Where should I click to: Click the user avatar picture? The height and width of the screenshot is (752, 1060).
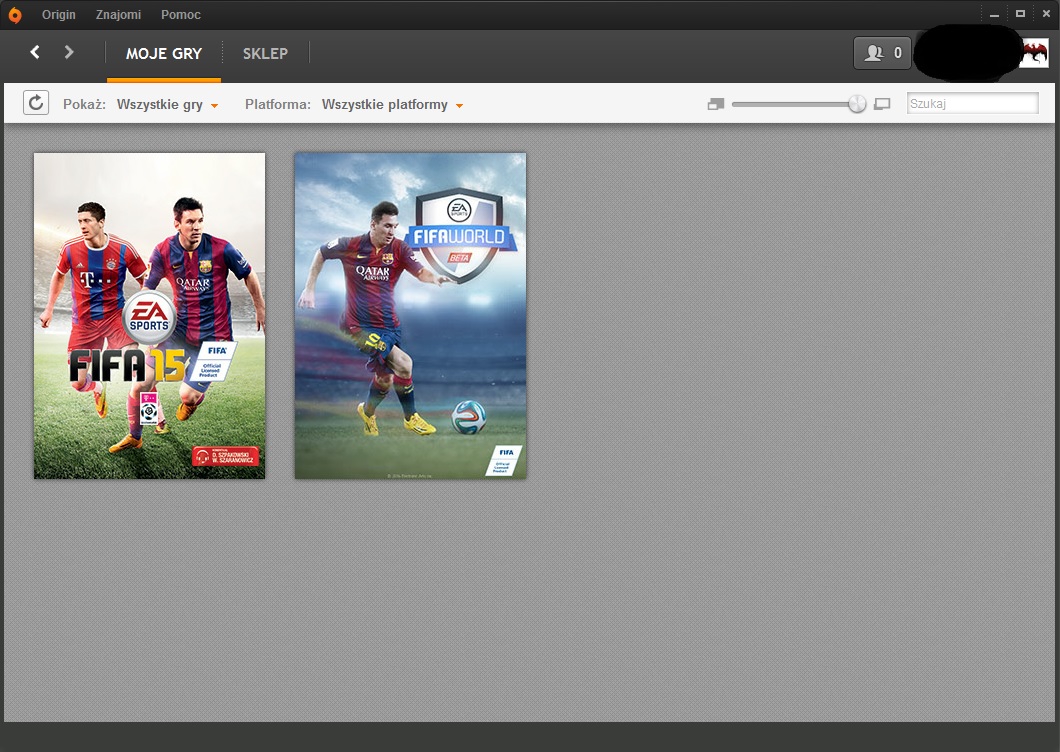pos(1034,53)
